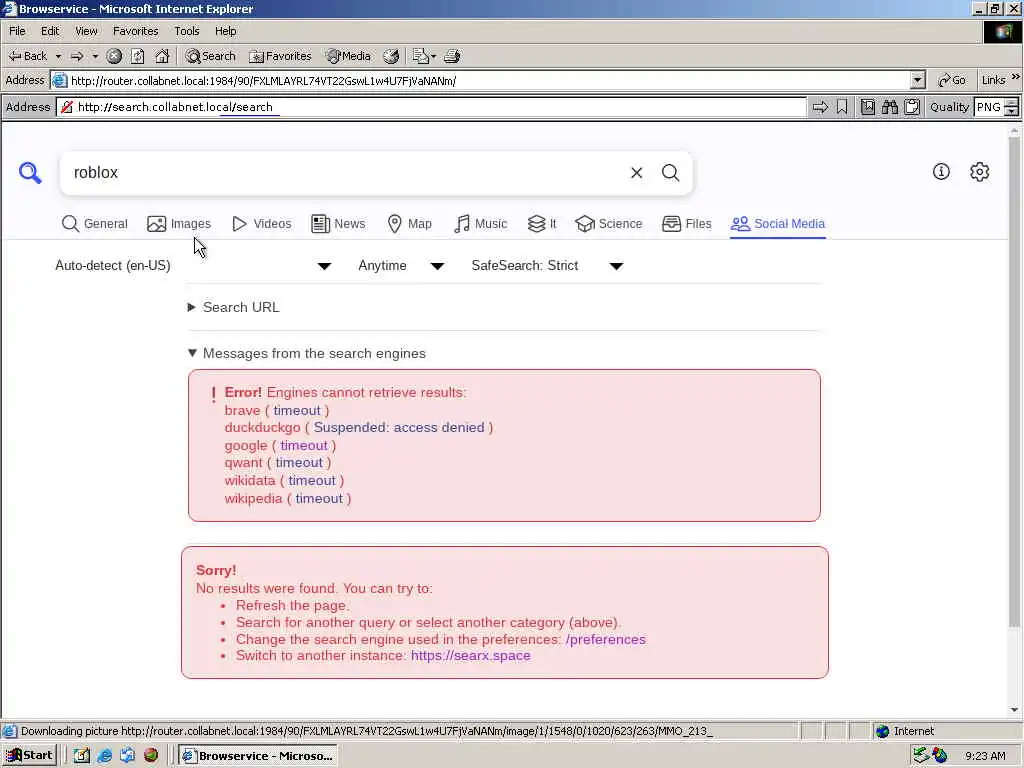1024x768 pixels.
Task: Open the Back button history dropdown arrow
Action: point(58,56)
